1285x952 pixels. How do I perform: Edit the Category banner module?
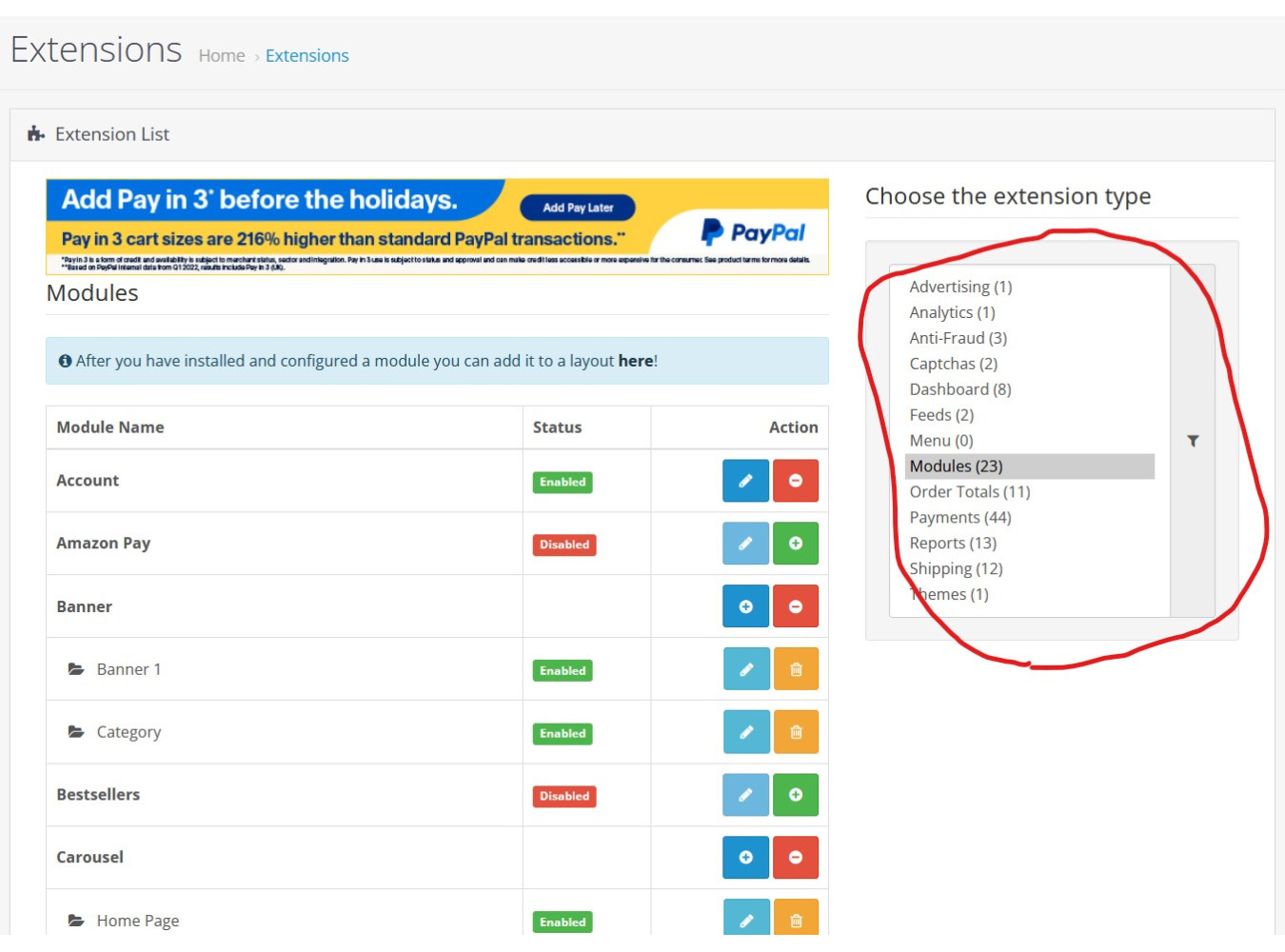tap(745, 732)
